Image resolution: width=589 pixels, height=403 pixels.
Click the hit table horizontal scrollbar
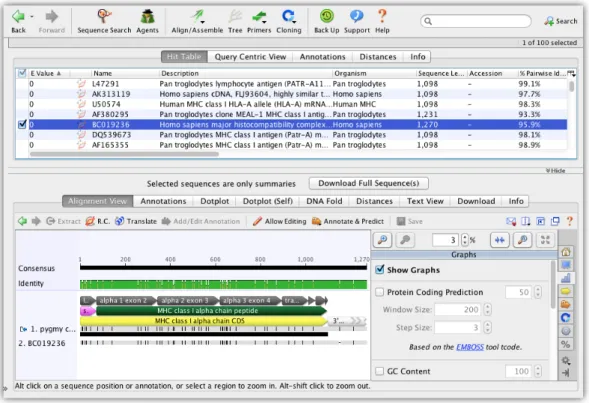(x=124, y=154)
